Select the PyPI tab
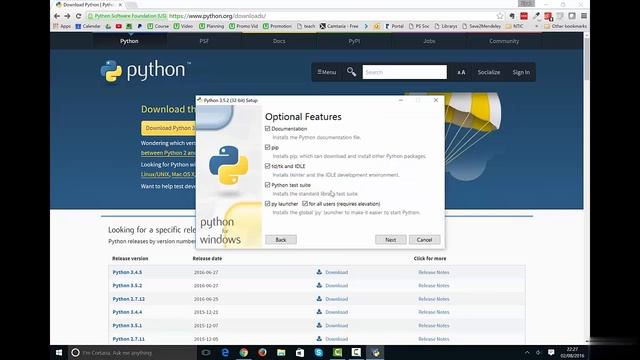The width and height of the screenshot is (640, 360). click(x=354, y=41)
